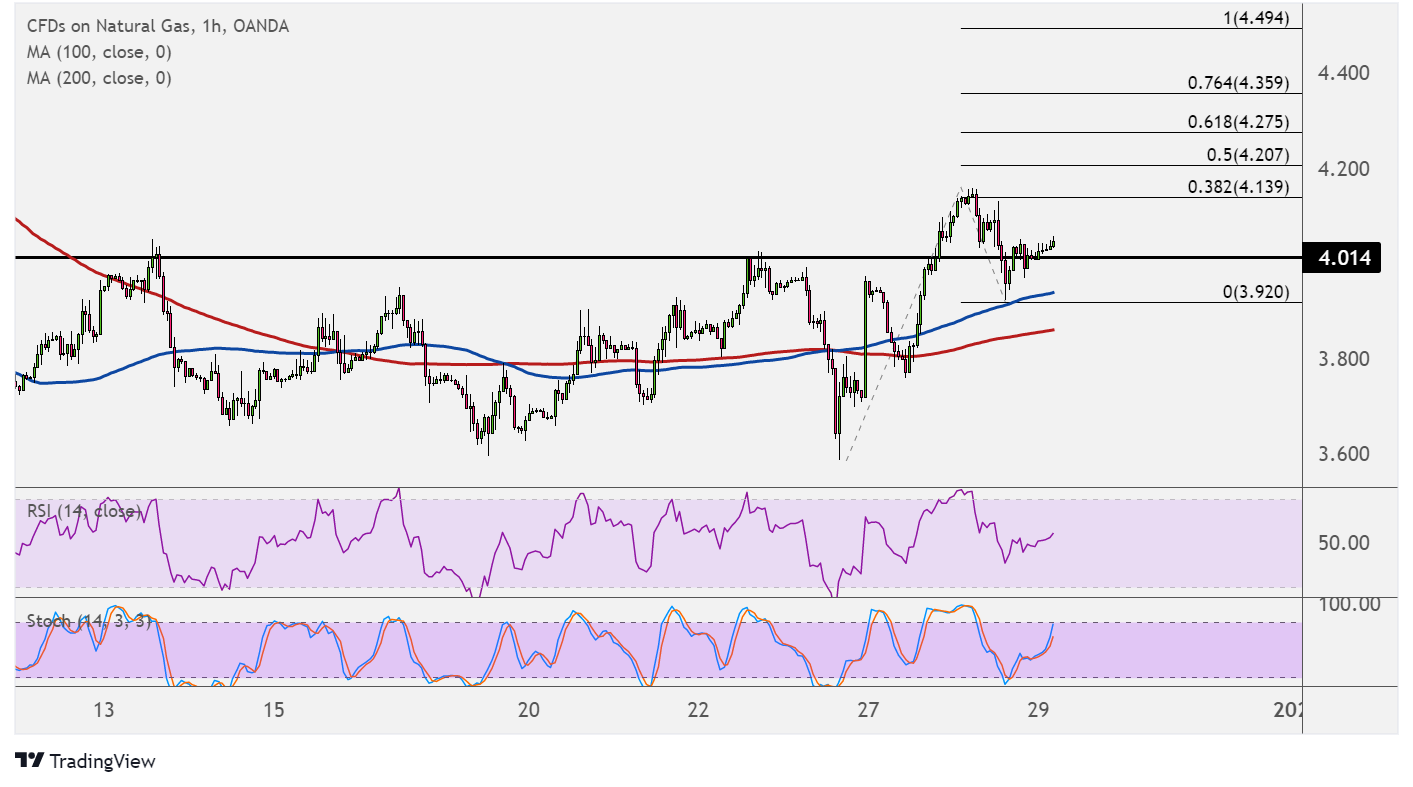Click the "Stoch (14, 3, 3)" indicator label
Viewport: 1413px width, 787px height.
click(x=89, y=621)
